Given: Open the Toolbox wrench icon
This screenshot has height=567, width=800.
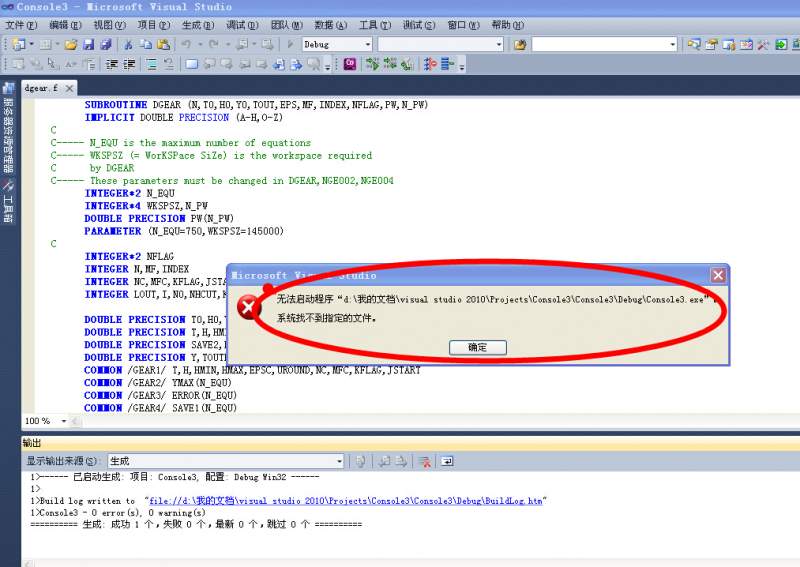Looking at the screenshot, I should pos(763,44).
